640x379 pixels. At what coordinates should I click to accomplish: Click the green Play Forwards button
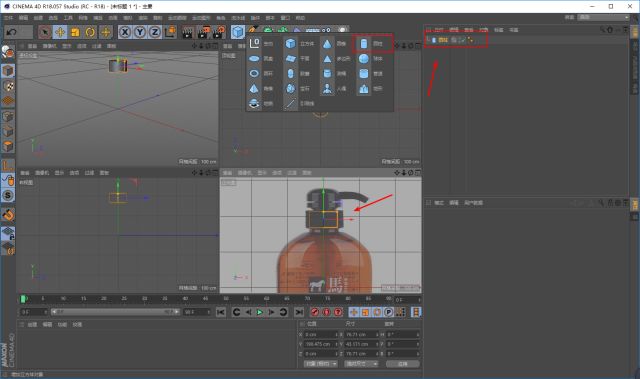(260, 312)
